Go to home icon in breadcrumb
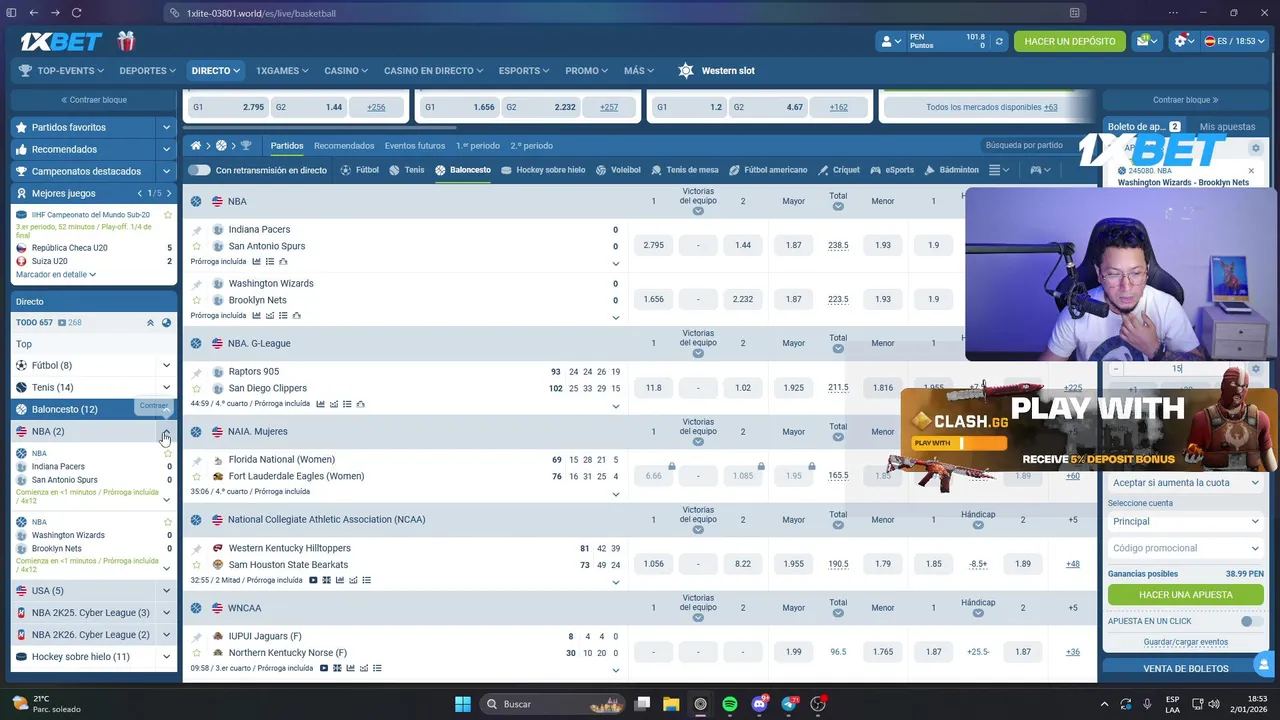The image size is (1280, 720). 196,145
